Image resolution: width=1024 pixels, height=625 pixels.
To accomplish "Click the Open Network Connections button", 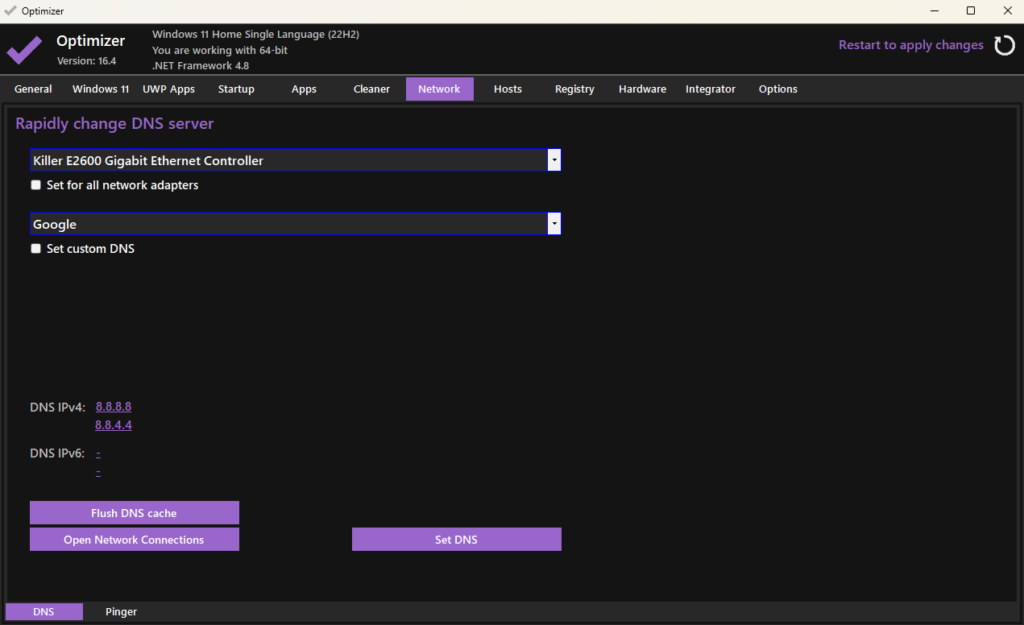I will 134,540.
